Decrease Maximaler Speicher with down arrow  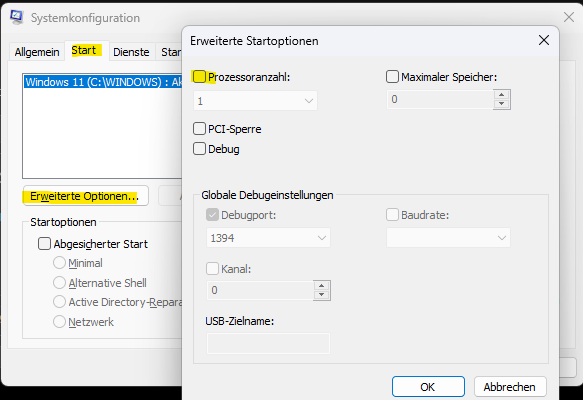(502, 104)
